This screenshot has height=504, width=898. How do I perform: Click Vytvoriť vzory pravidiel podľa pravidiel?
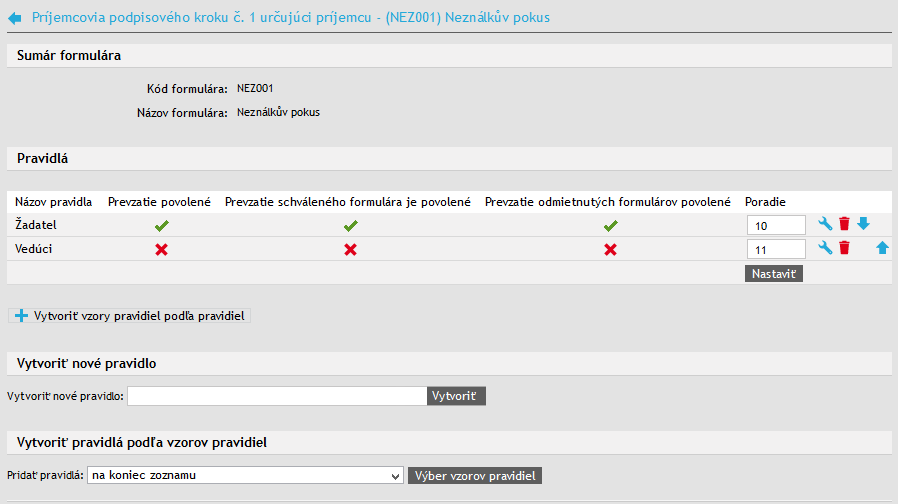[131, 316]
